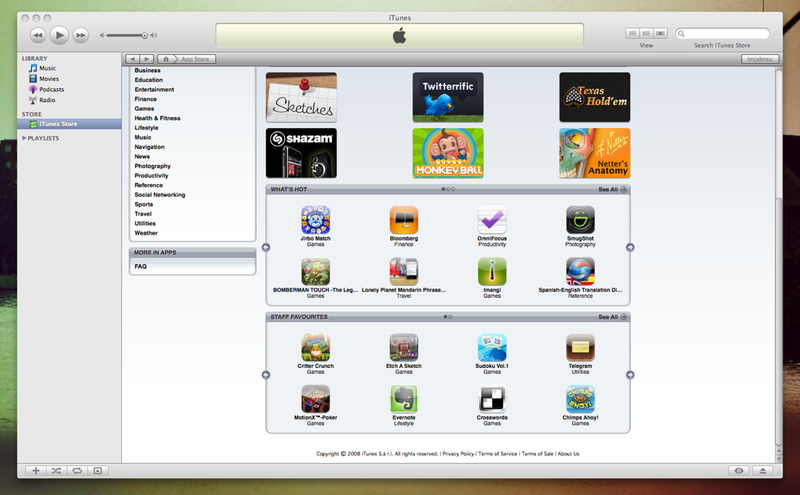Open the Spanish-English Translation Dictionary icon
Screen dimensions: 800x495
(580, 271)
